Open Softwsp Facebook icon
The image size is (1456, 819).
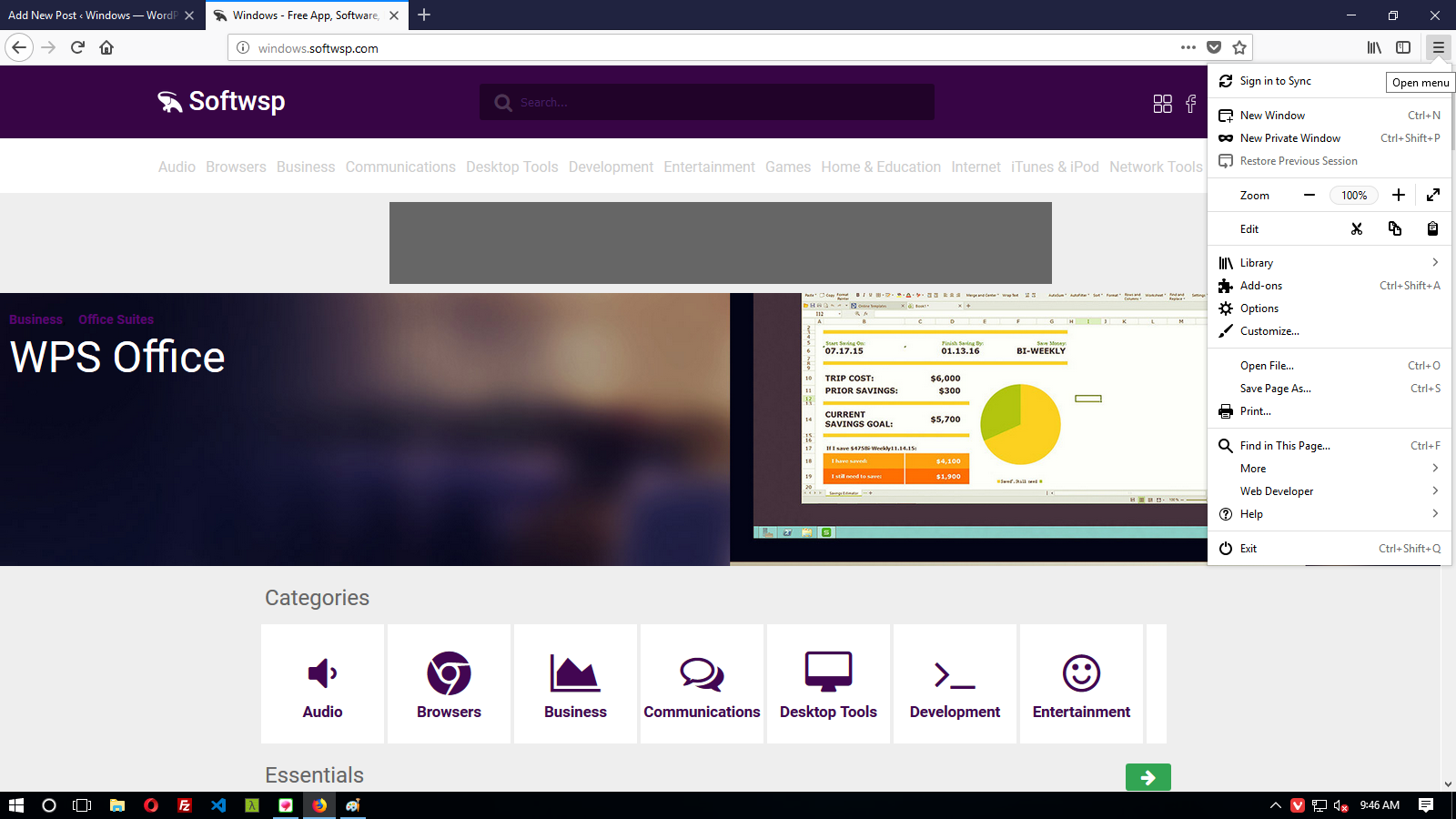[x=1190, y=104]
